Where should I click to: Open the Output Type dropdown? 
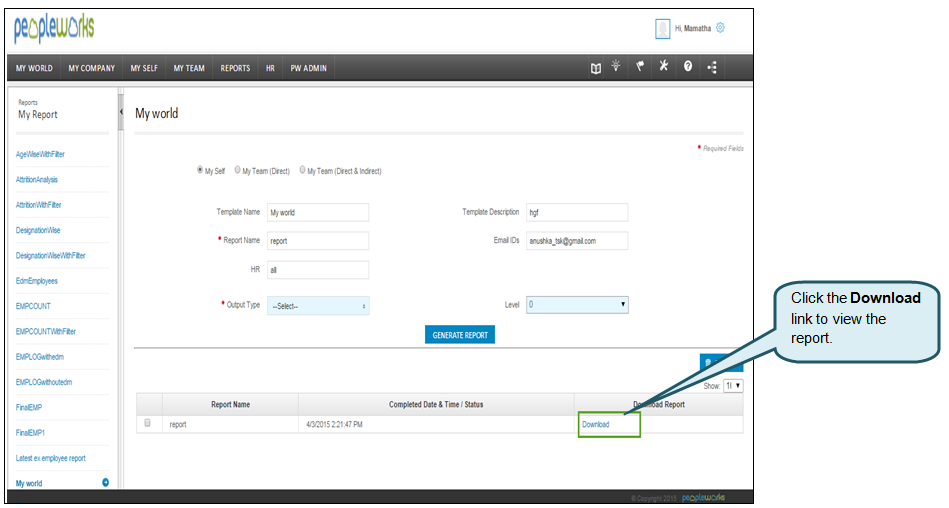(x=318, y=306)
